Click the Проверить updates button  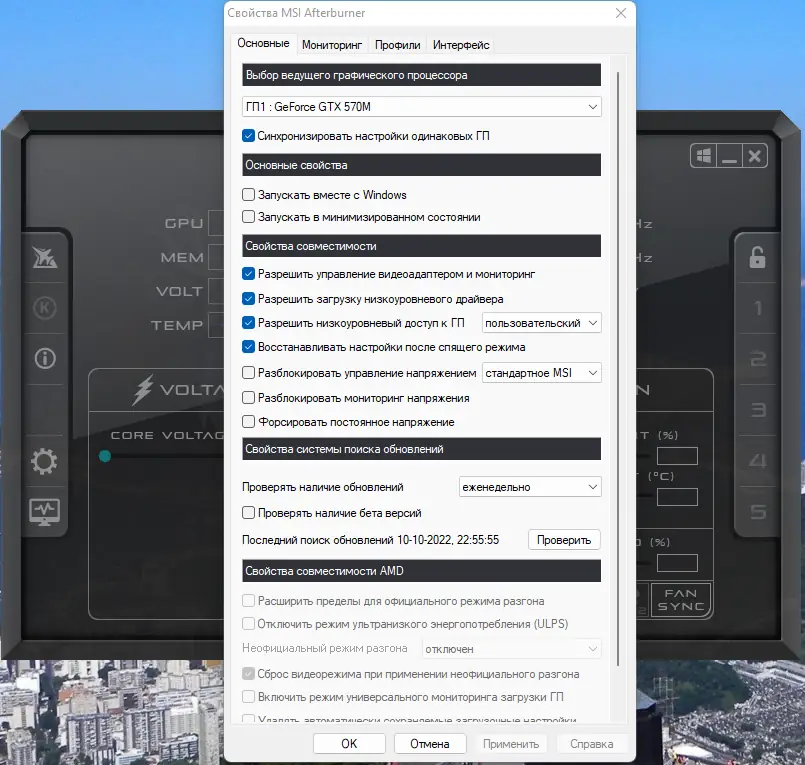pos(564,540)
